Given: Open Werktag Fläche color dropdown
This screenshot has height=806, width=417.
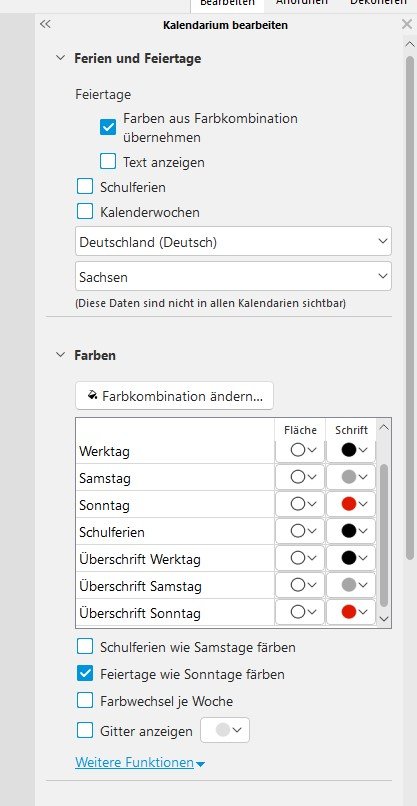Looking at the screenshot, I should coord(303,450).
